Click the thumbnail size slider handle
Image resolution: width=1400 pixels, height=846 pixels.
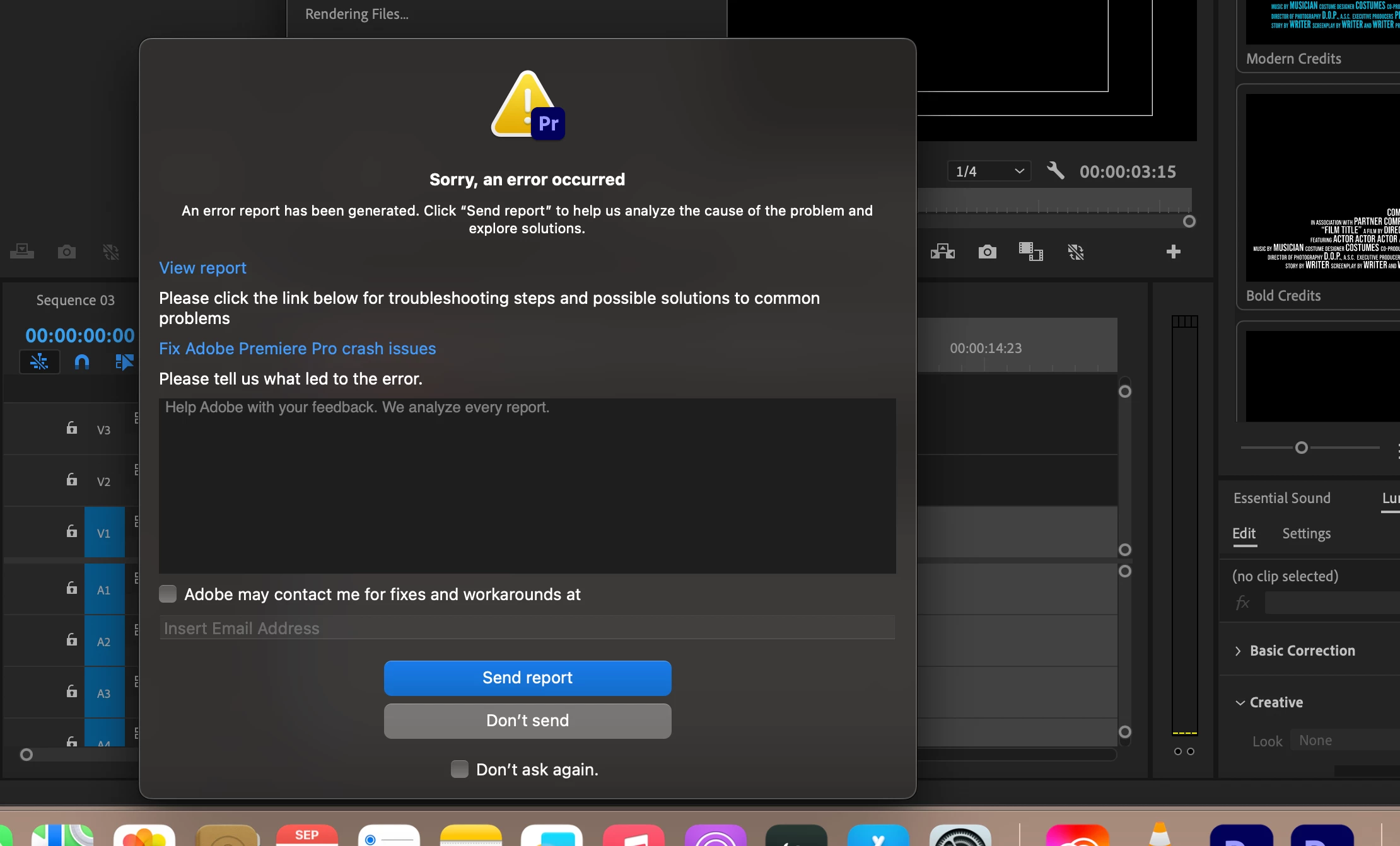pos(1301,448)
